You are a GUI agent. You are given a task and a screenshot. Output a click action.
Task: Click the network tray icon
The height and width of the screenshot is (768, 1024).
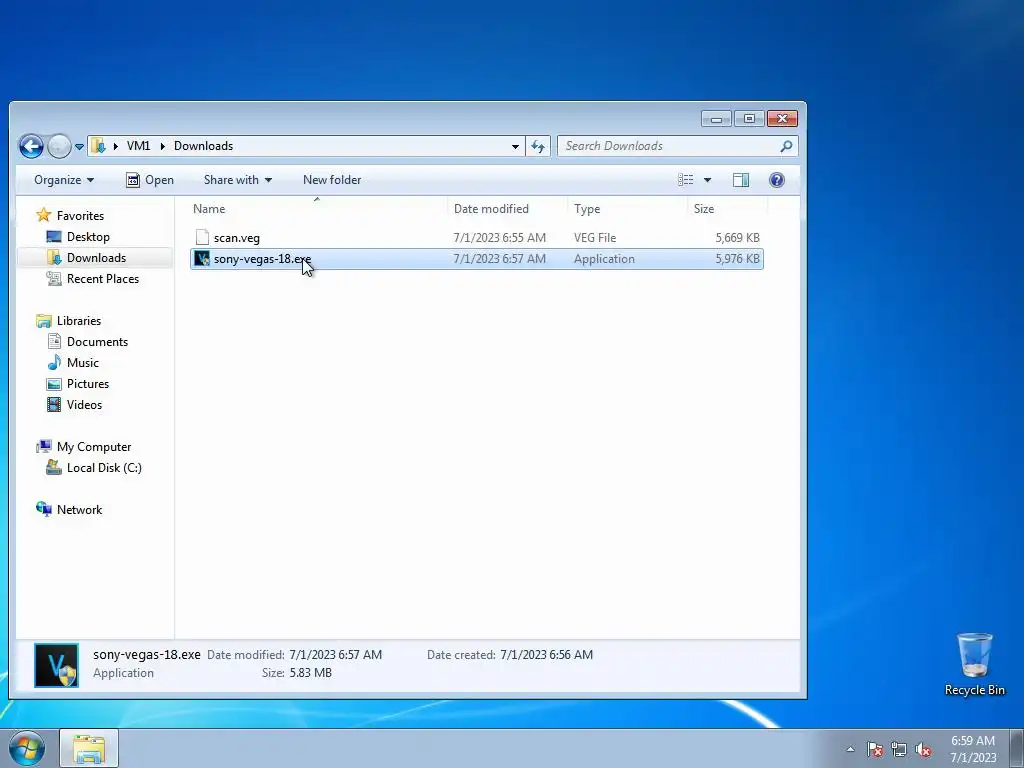pyautogui.click(x=899, y=749)
